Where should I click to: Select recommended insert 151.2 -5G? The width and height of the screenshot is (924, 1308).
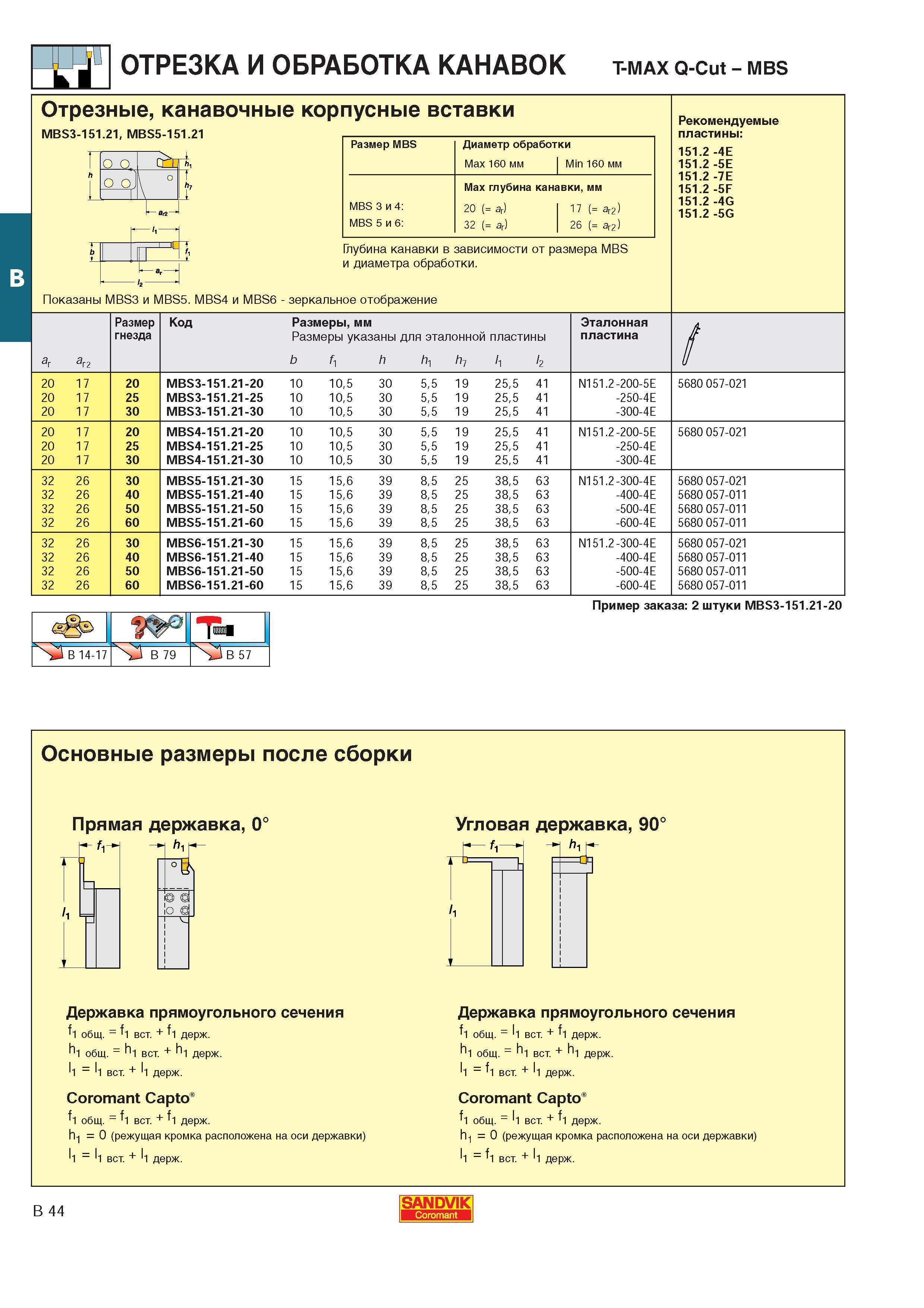coord(705,214)
